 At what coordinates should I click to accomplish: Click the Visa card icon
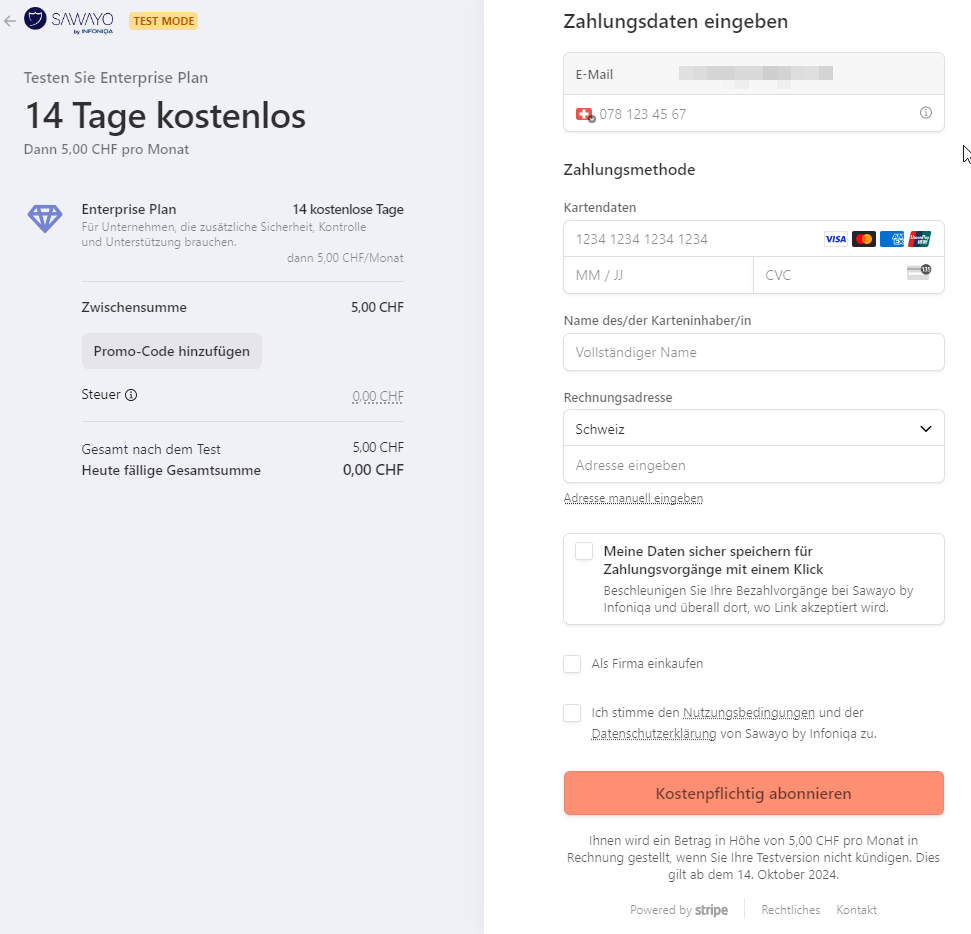(835, 239)
